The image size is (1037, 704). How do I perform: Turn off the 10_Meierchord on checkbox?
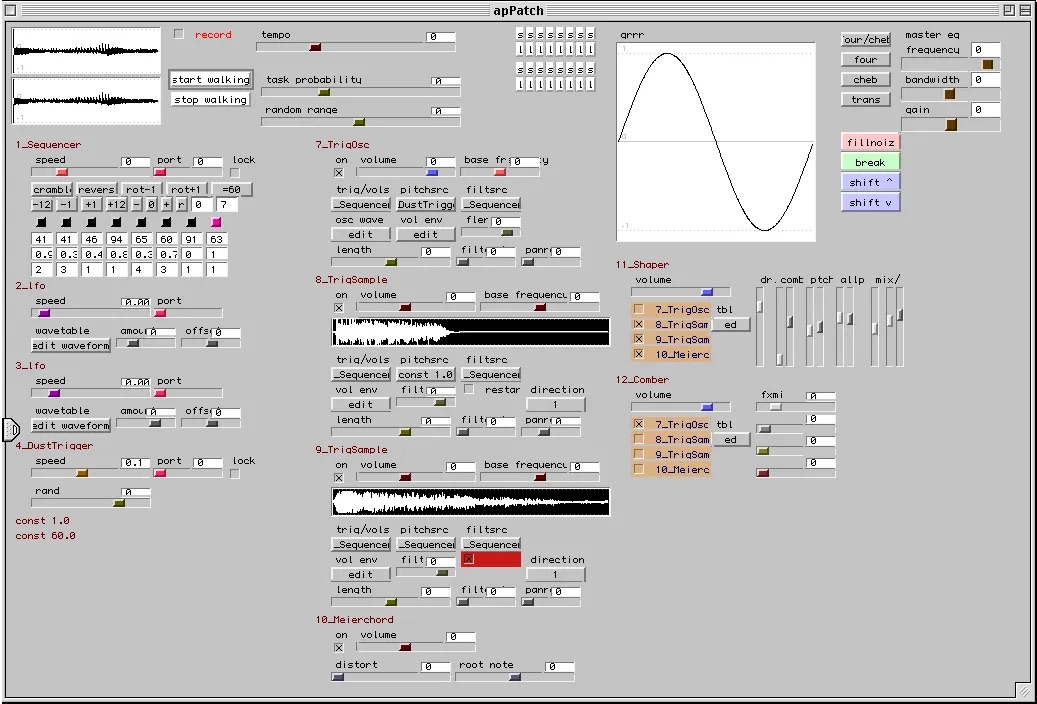[x=339, y=648]
